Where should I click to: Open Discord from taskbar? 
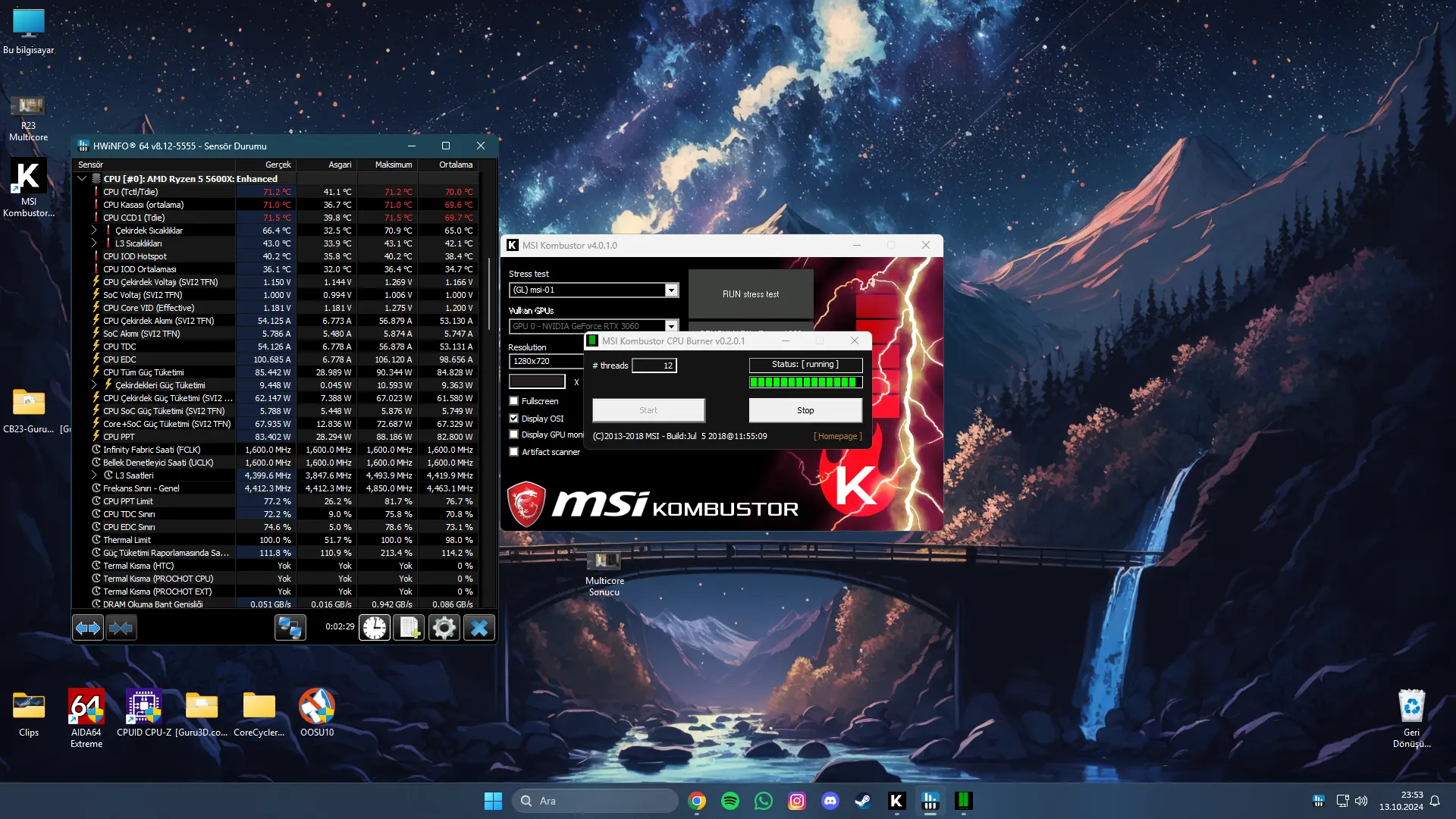tap(830, 801)
